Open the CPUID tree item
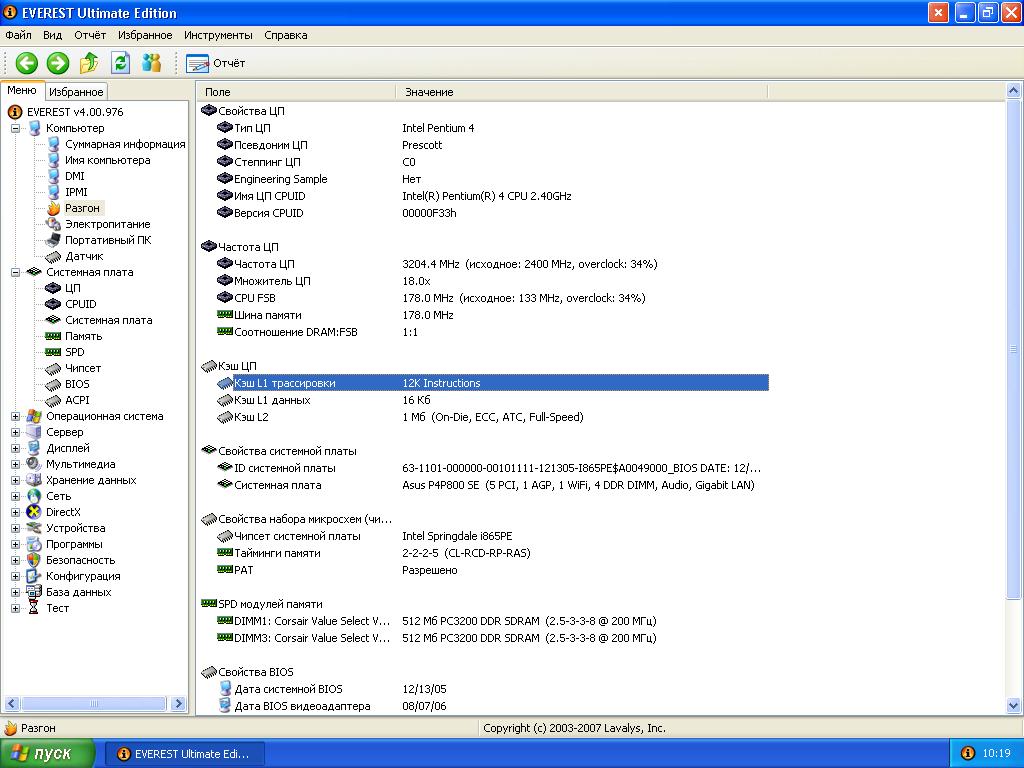 80,304
